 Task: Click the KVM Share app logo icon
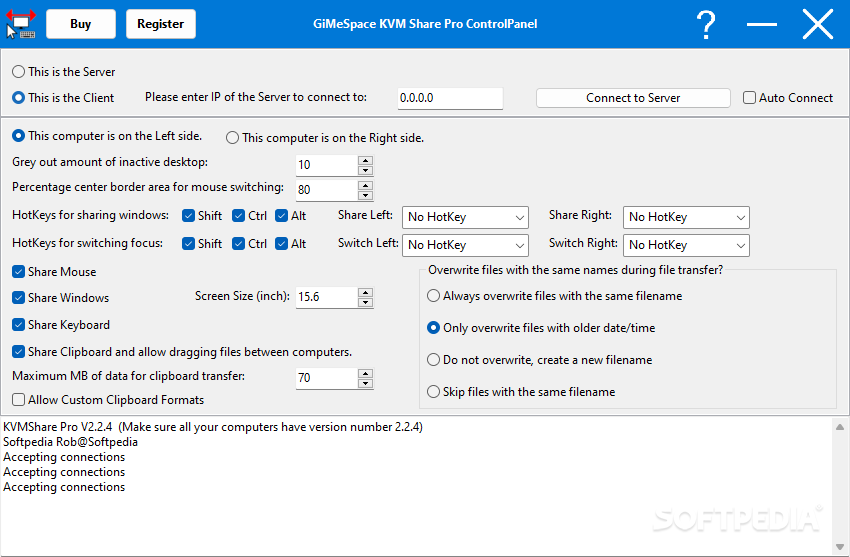point(21,24)
